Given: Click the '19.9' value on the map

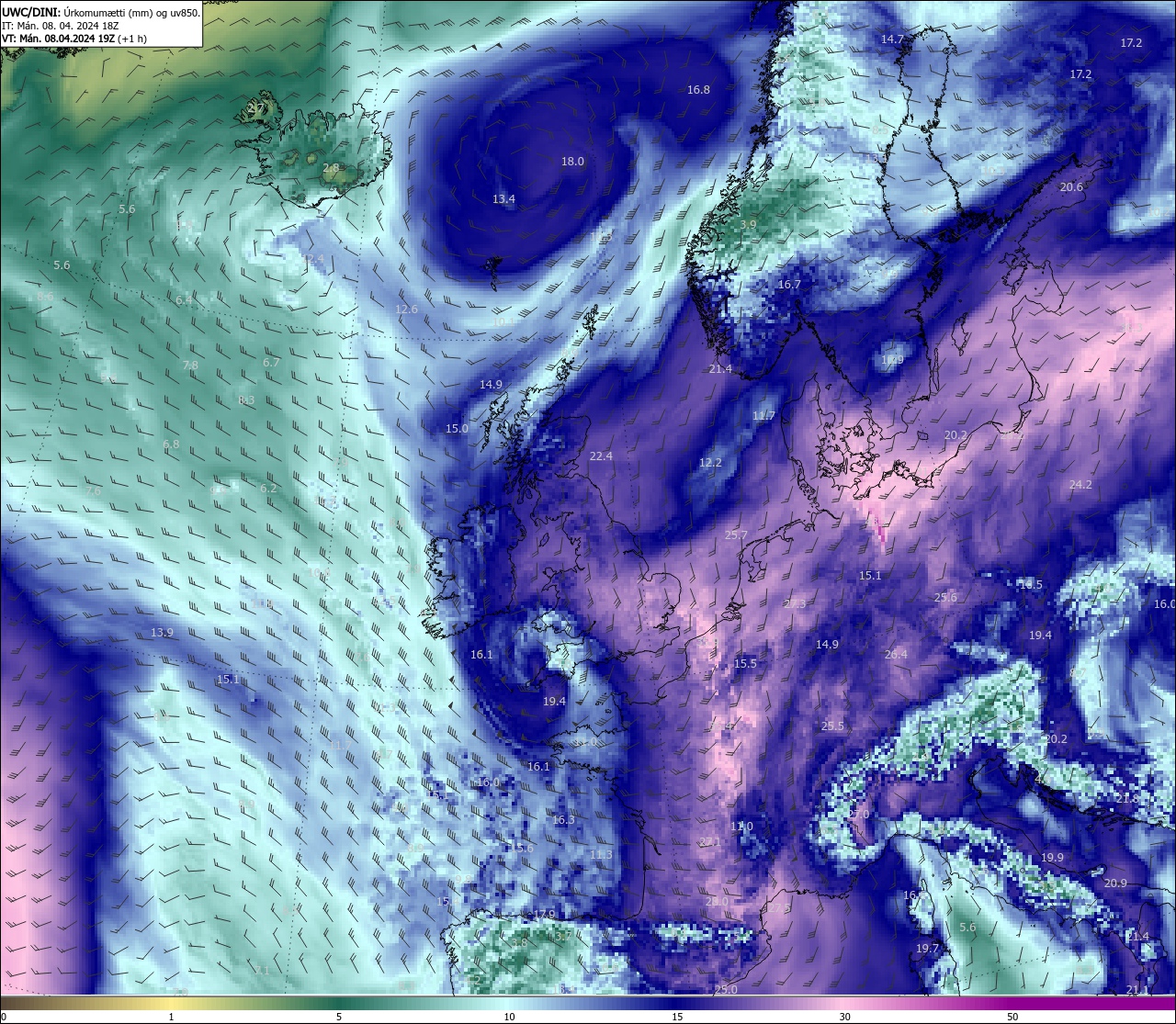Looking at the screenshot, I should 1052,857.
